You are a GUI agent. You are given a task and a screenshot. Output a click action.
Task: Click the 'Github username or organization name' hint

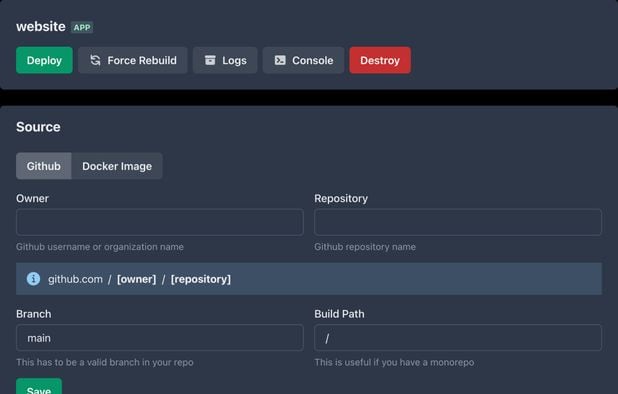coord(100,247)
